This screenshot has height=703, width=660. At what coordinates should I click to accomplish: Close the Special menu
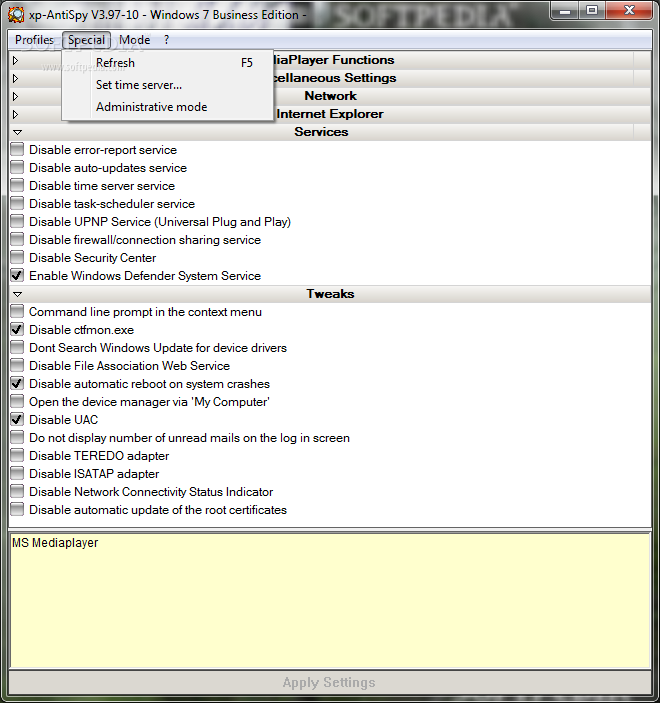[x=86, y=40]
